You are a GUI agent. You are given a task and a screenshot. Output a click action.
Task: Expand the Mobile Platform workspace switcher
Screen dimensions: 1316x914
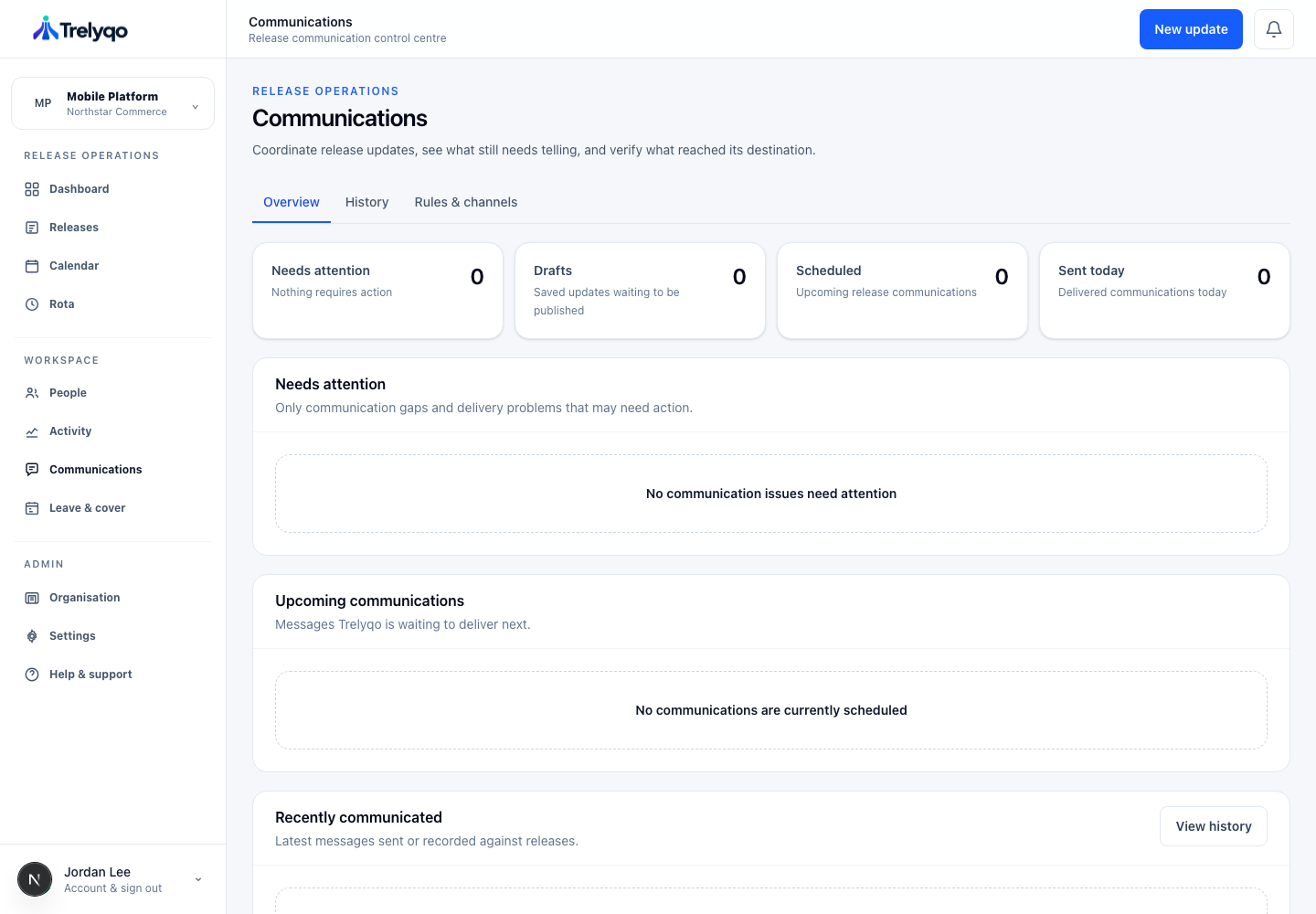point(113,103)
